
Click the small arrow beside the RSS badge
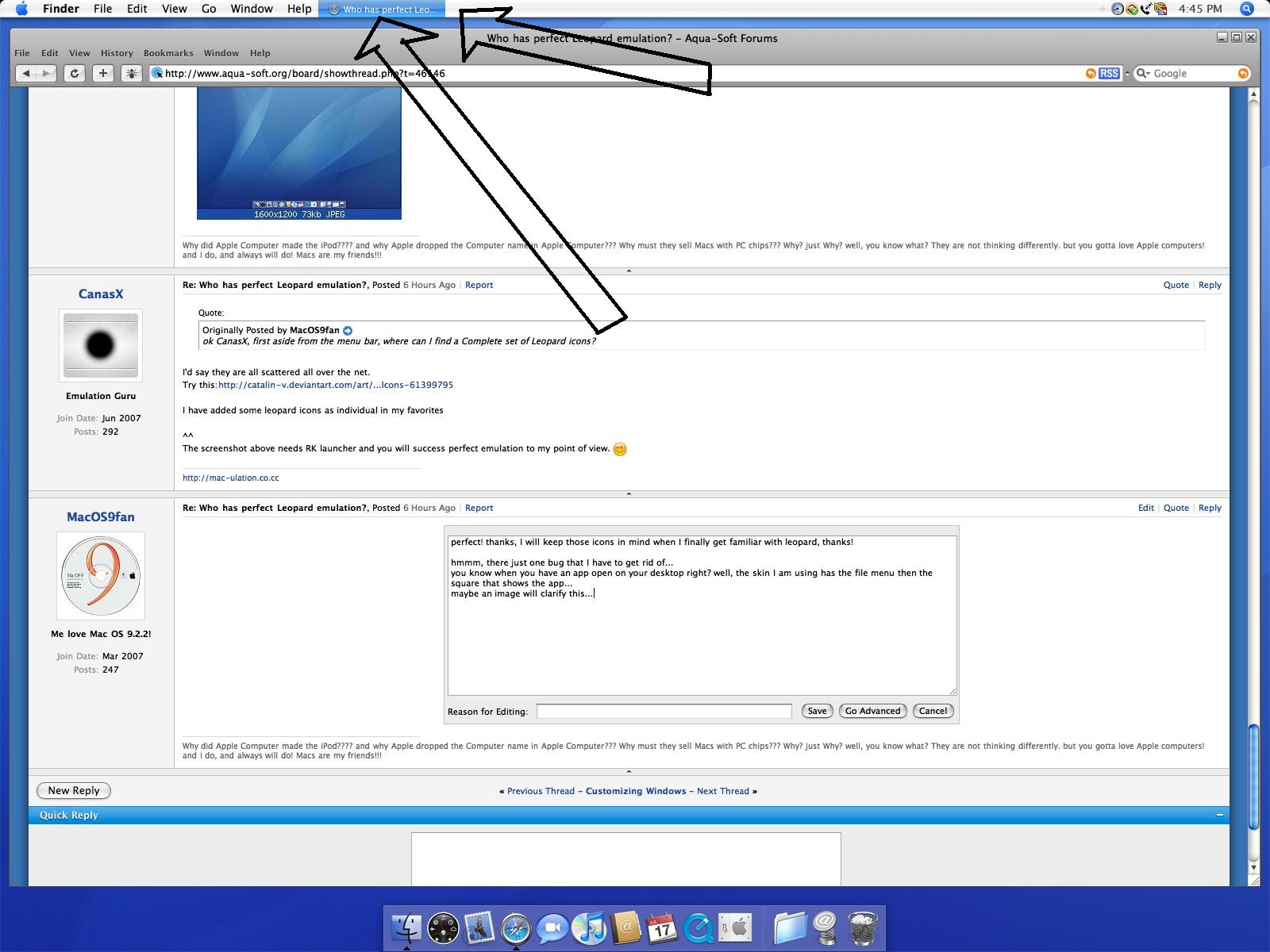[x=1127, y=73]
